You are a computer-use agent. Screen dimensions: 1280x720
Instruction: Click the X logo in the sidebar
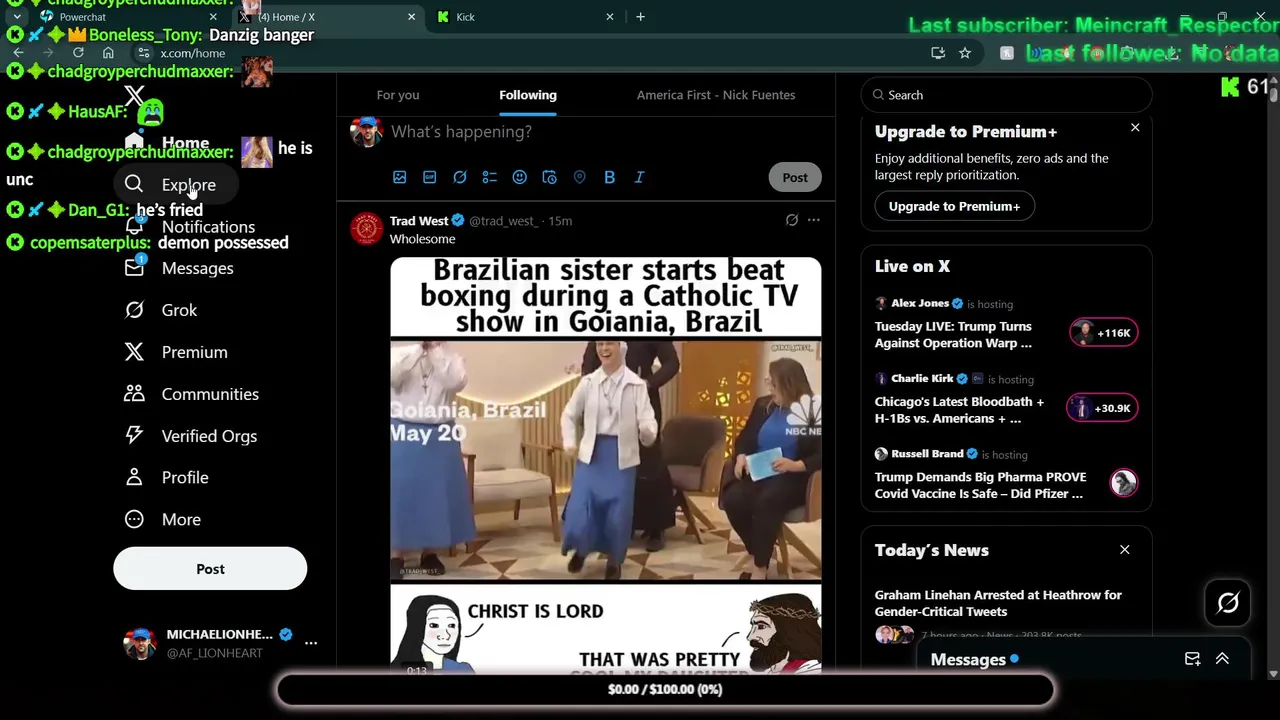pos(134,97)
